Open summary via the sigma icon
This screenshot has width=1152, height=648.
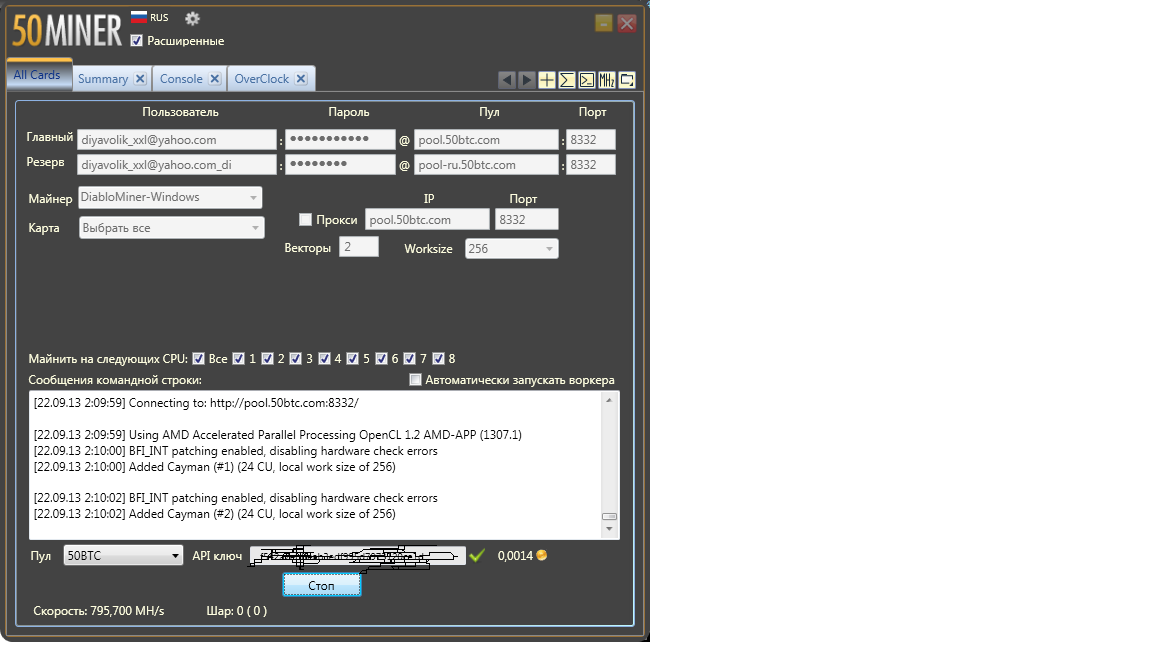(567, 80)
